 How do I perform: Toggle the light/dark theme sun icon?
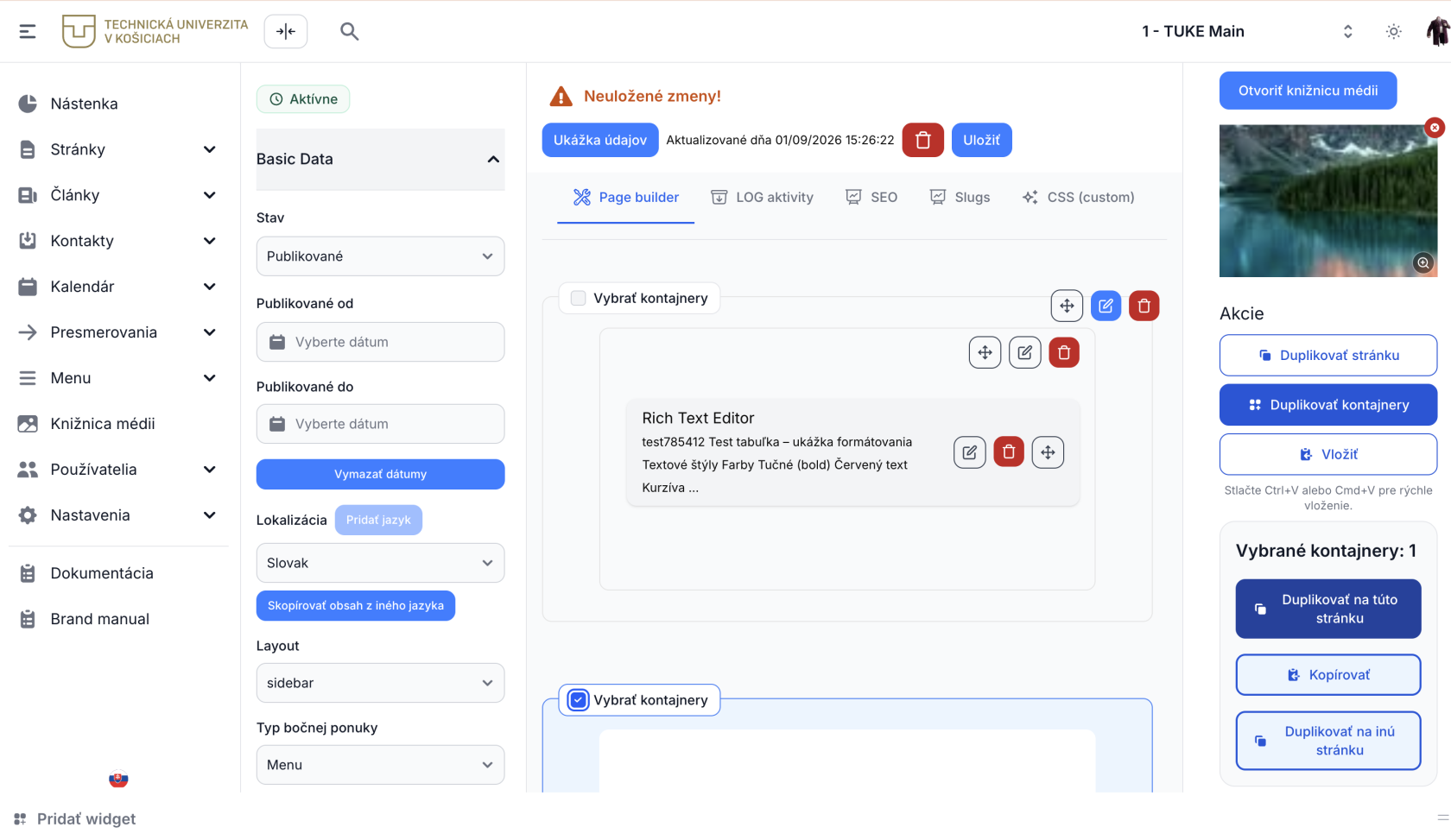point(1393,31)
